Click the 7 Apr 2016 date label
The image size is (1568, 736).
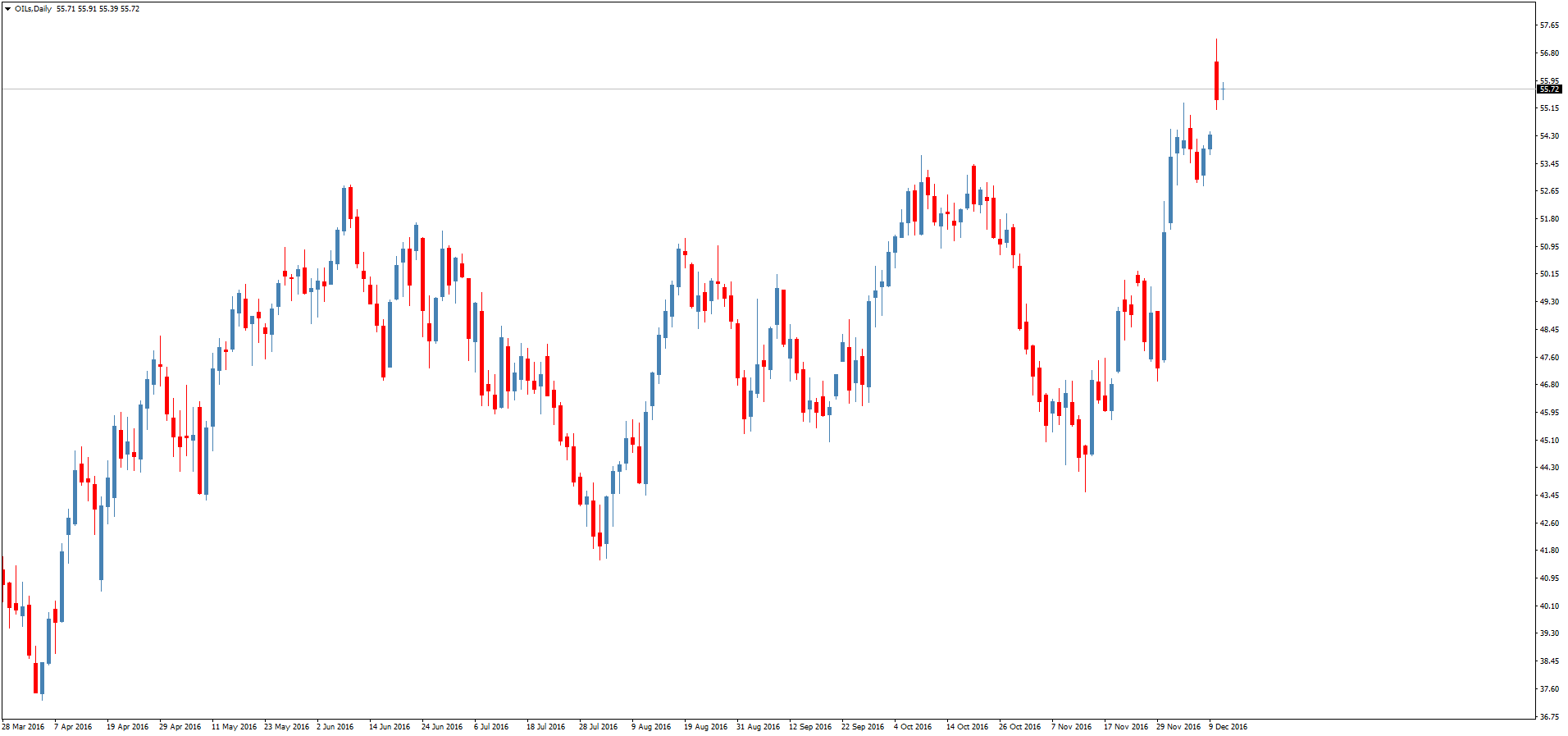click(73, 727)
